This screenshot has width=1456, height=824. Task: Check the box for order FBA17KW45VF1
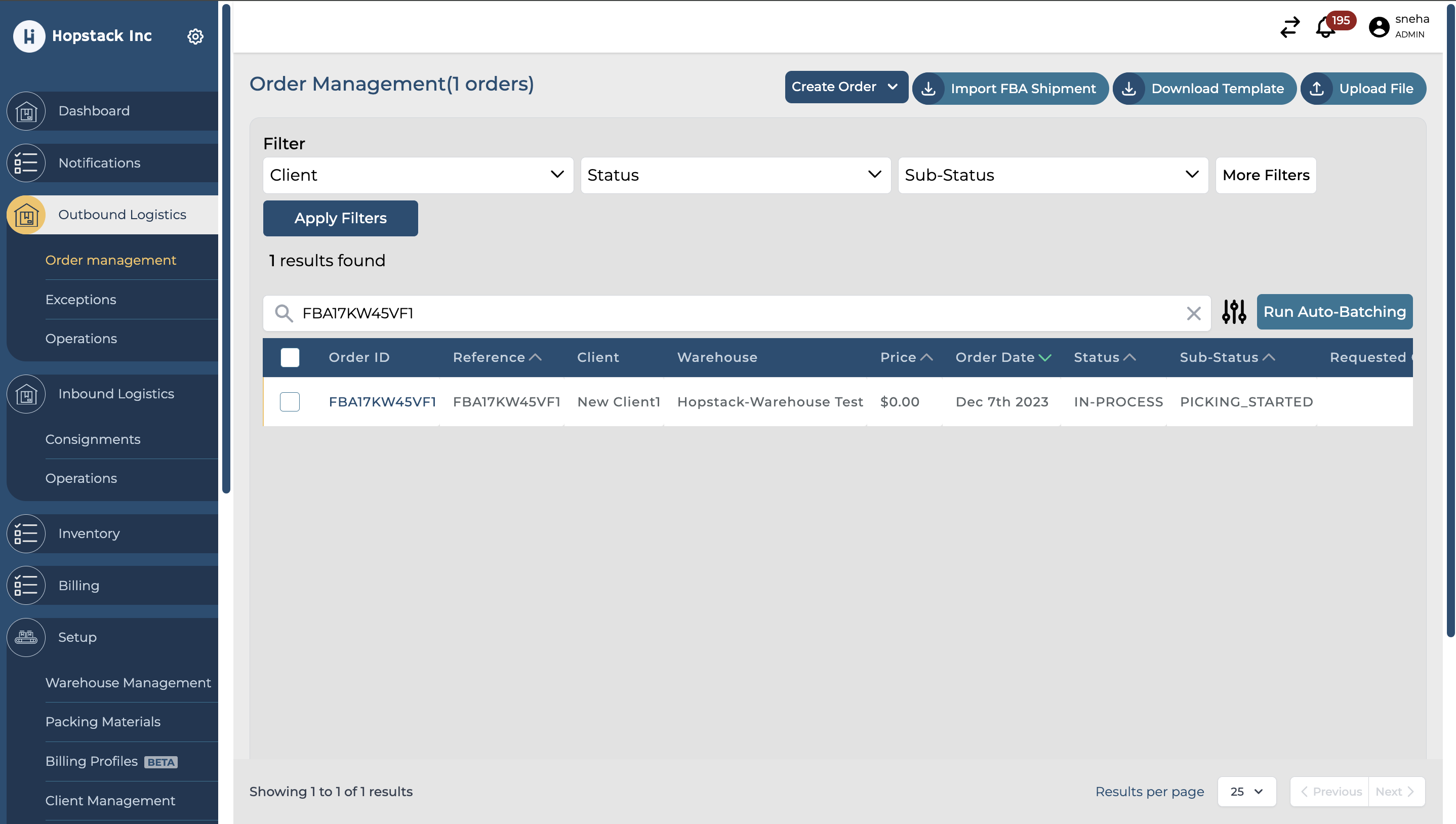(x=290, y=402)
